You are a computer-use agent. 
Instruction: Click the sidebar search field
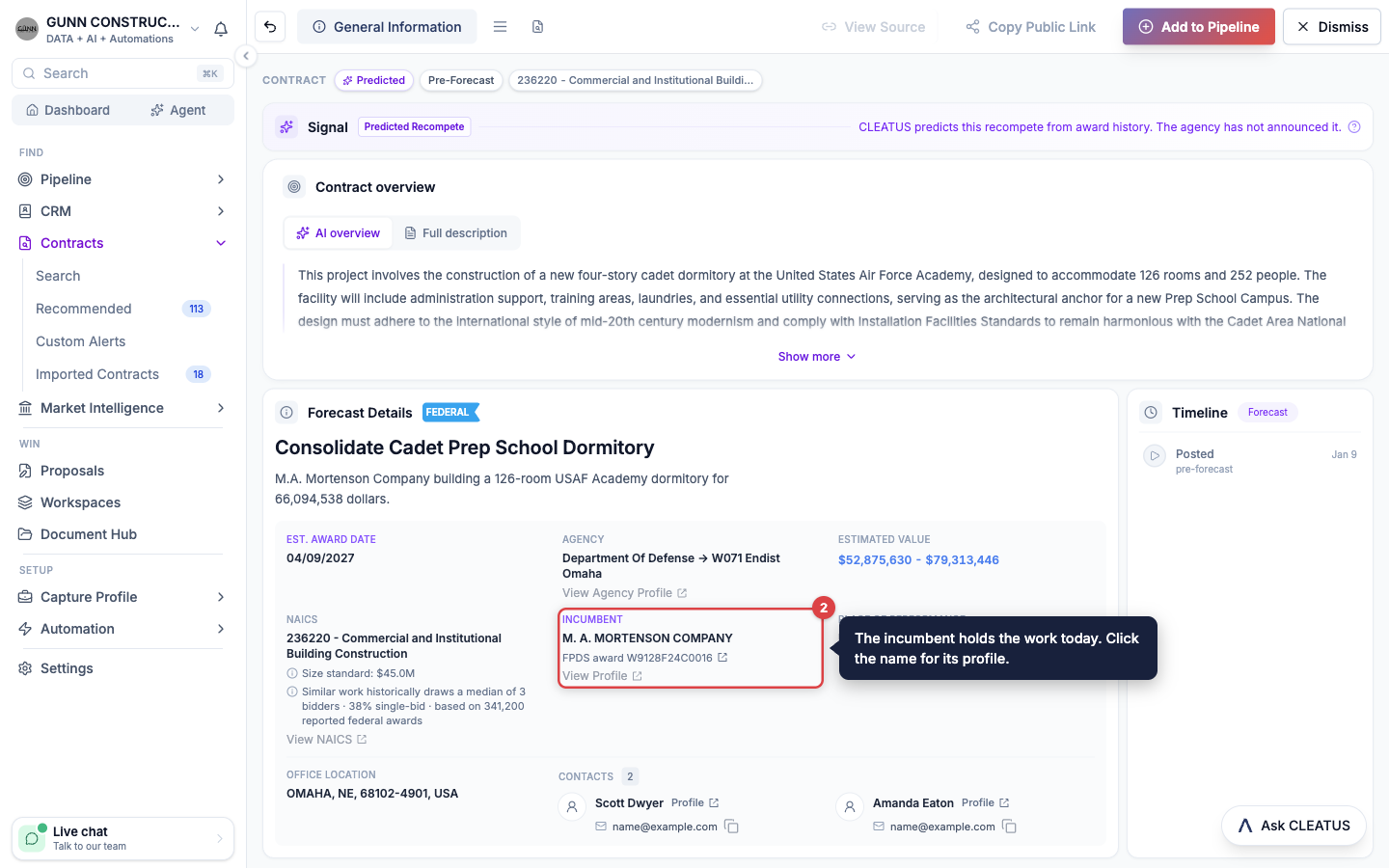point(123,73)
